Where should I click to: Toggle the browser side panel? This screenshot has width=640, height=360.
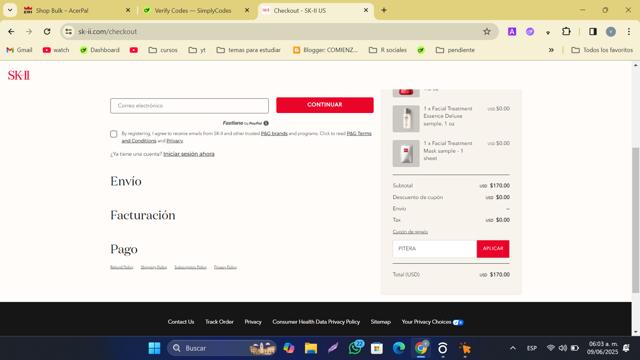tap(593, 31)
